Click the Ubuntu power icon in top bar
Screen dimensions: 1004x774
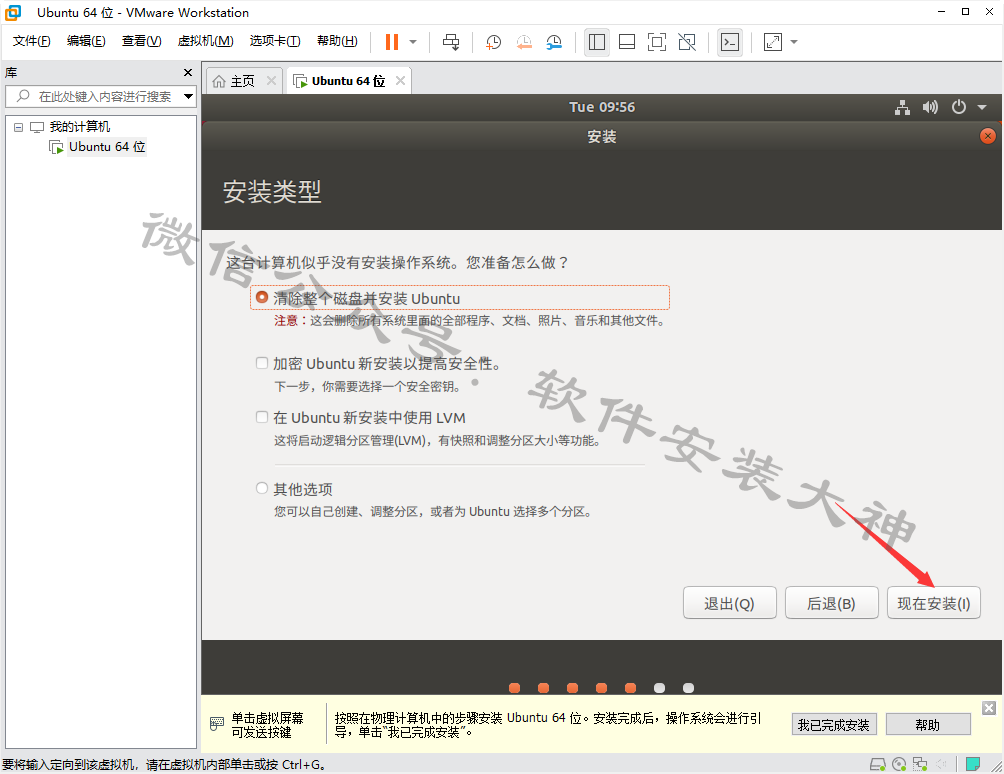[x=959, y=107]
